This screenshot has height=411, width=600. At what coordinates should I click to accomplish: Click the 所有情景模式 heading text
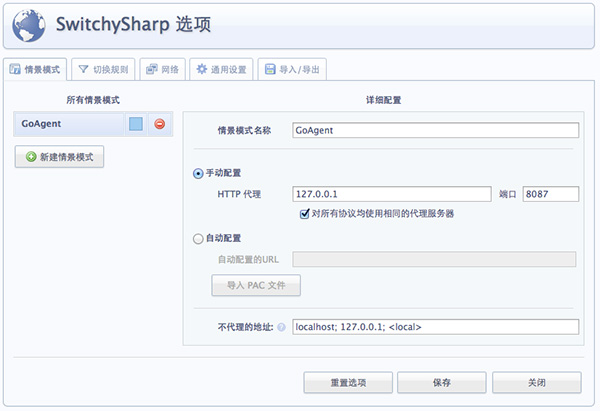(x=93, y=100)
